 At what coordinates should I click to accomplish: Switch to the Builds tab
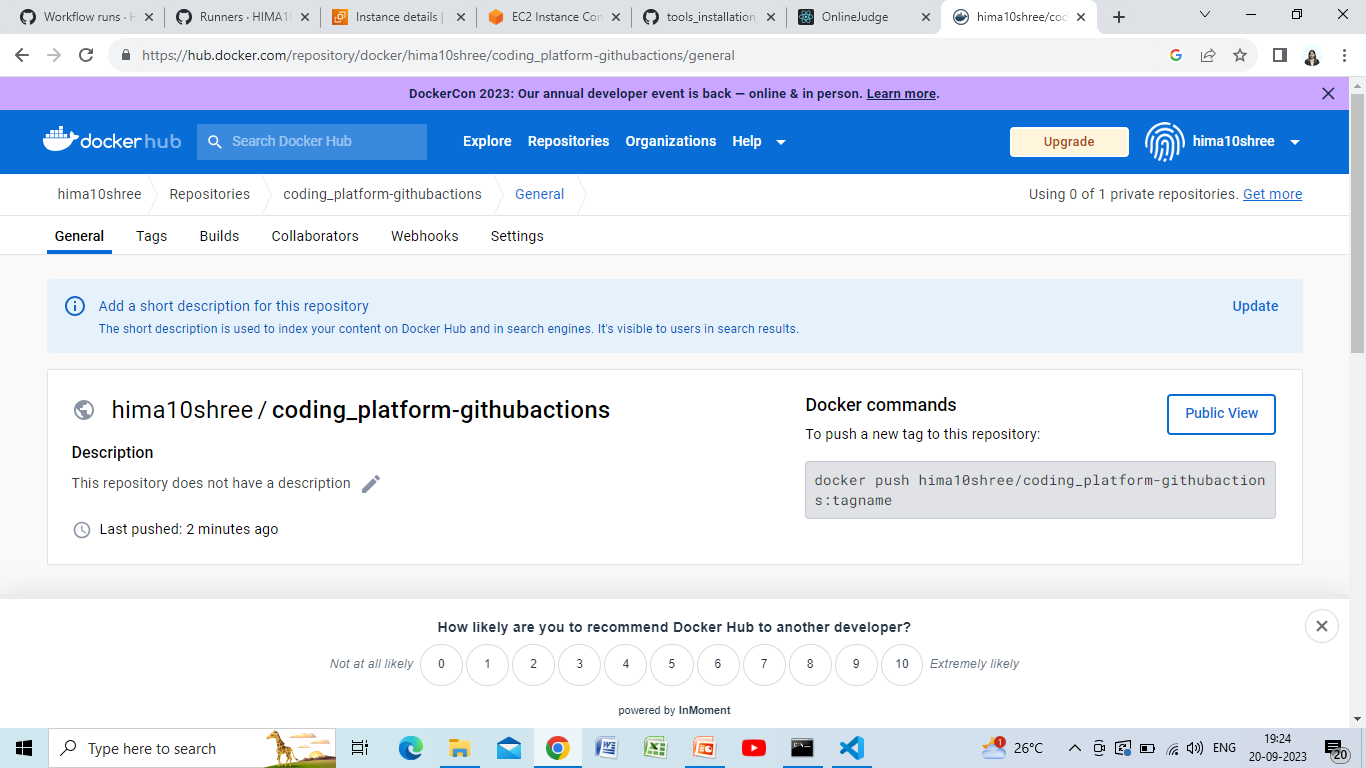pyautogui.click(x=219, y=236)
